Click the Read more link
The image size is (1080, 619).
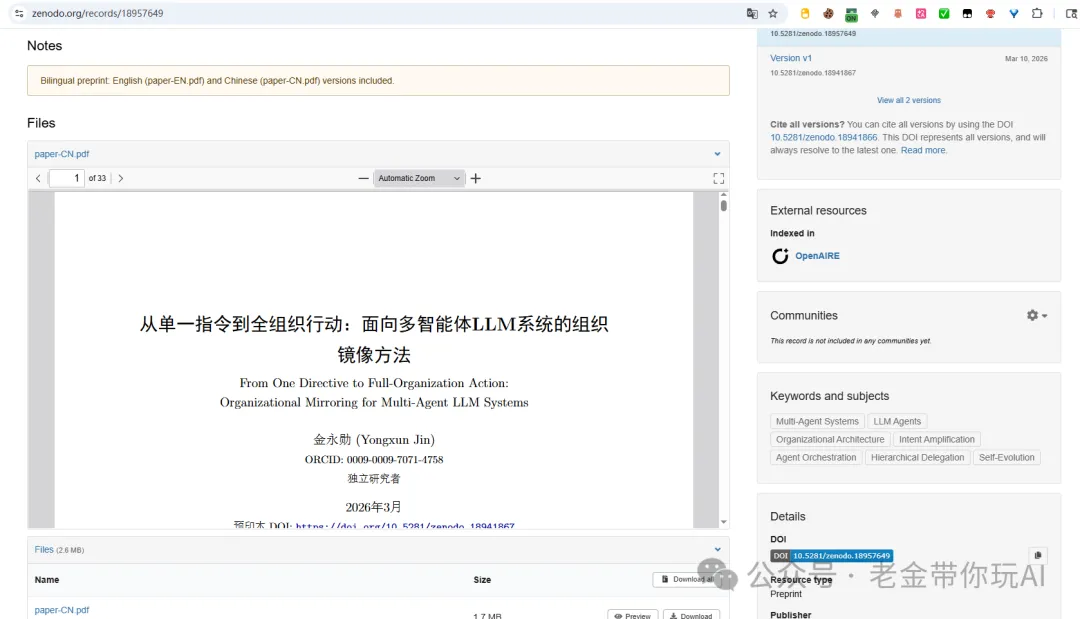click(x=923, y=150)
